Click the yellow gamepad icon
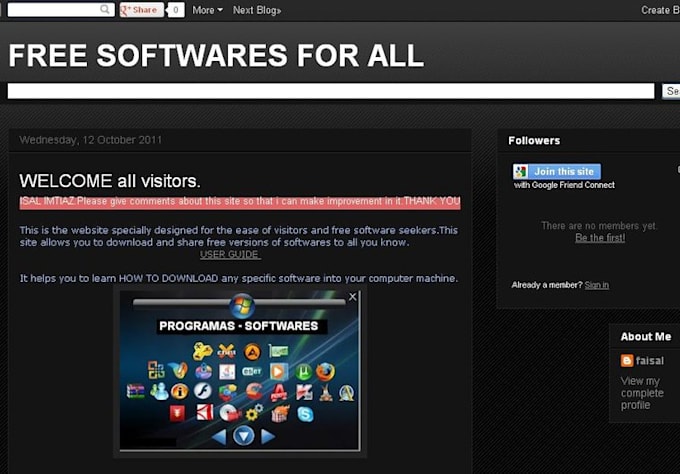680x474 pixels. click(202, 351)
